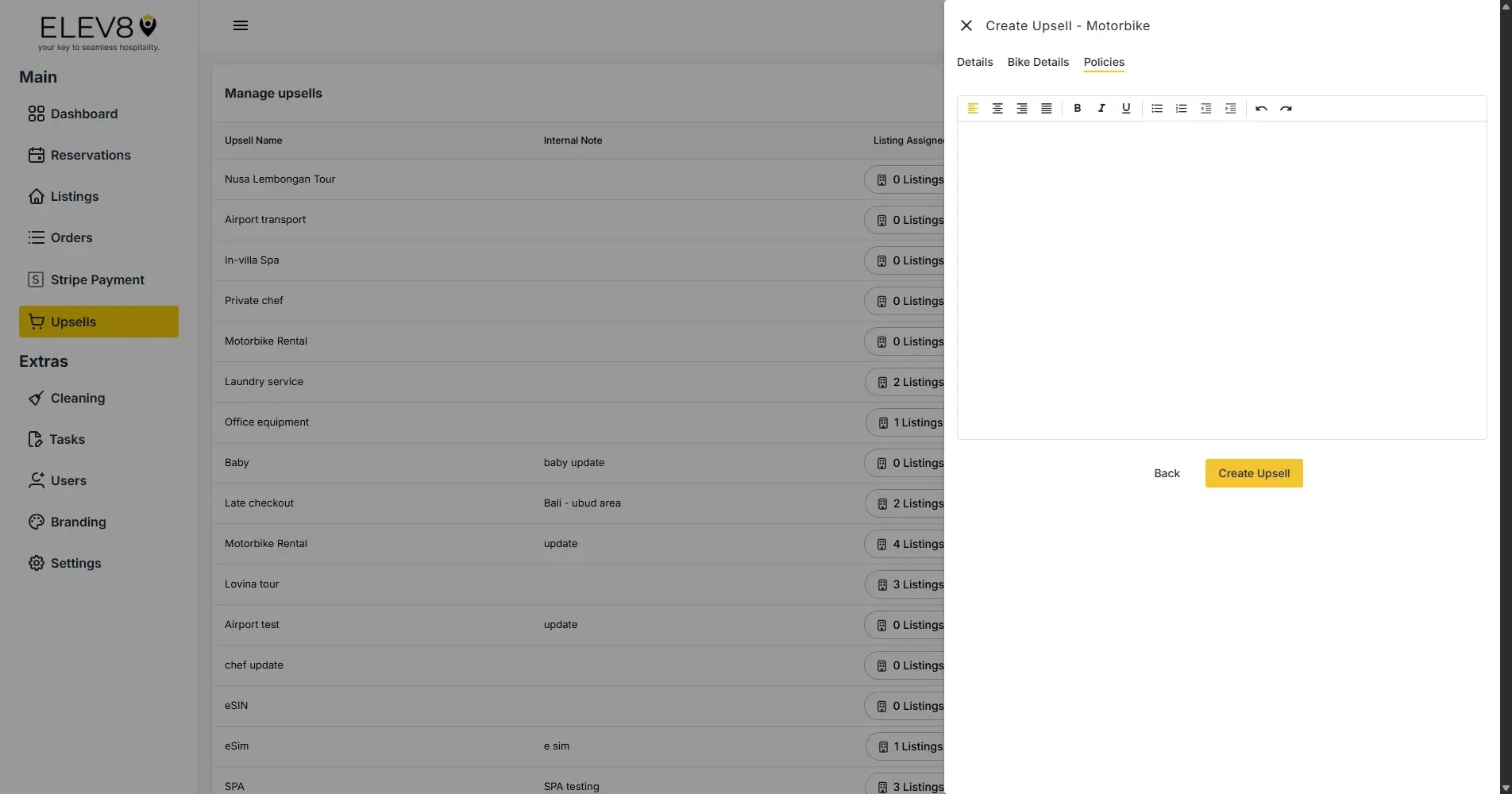This screenshot has height=794, width=1512.
Task: Toggle bold formatting in the editor
Action: [1077, 109]
